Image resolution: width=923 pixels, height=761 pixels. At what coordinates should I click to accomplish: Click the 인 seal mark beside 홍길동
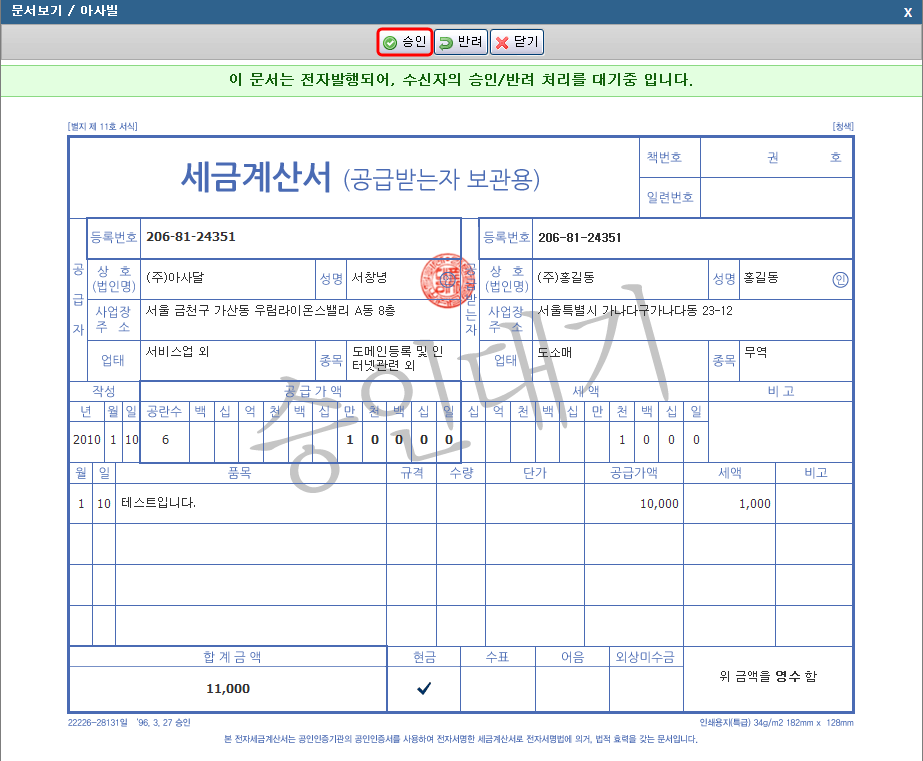pyautogui.click(x=840, y=279)
